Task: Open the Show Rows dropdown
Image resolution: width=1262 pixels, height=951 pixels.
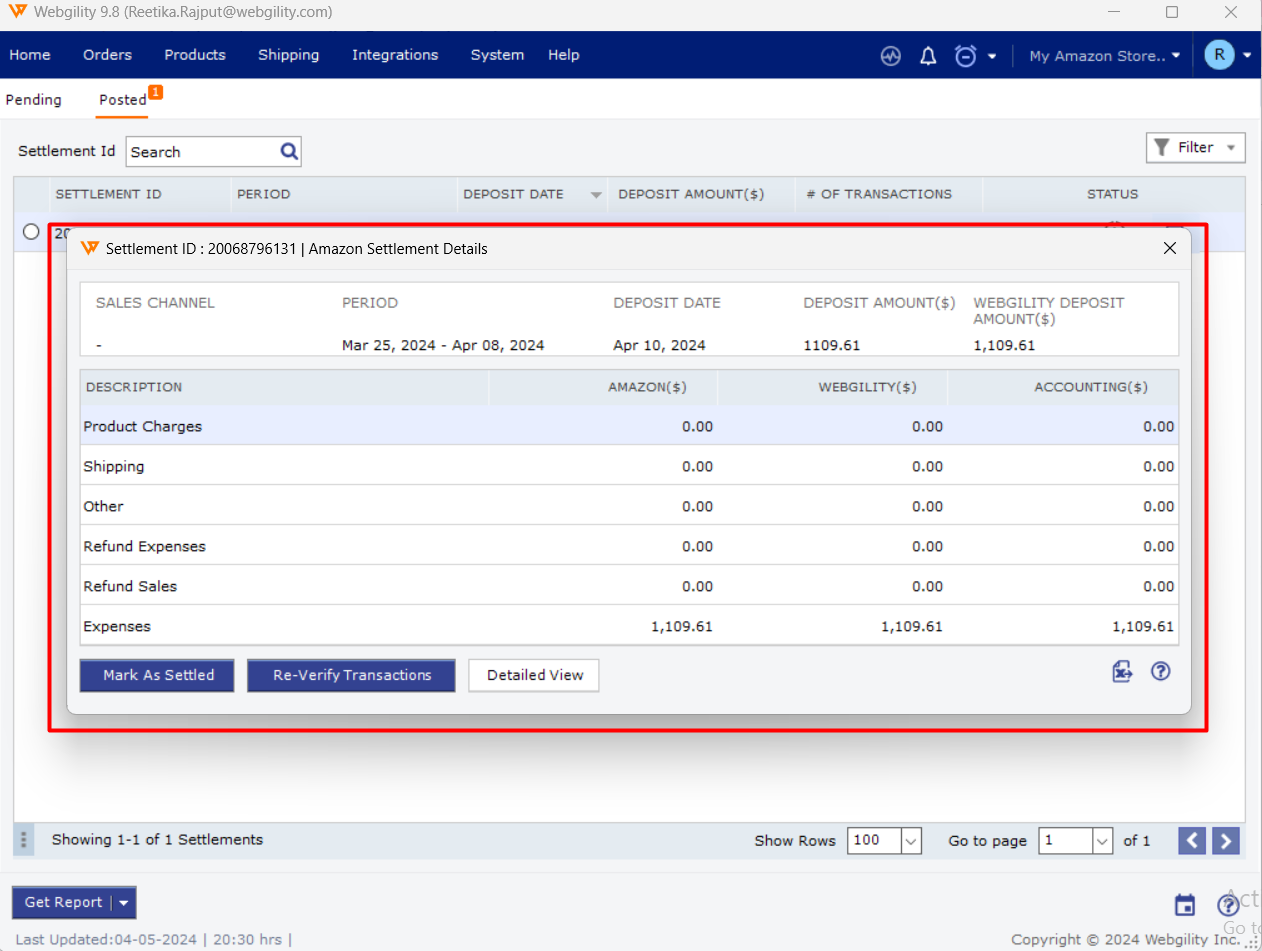Action: click(911, 841)
